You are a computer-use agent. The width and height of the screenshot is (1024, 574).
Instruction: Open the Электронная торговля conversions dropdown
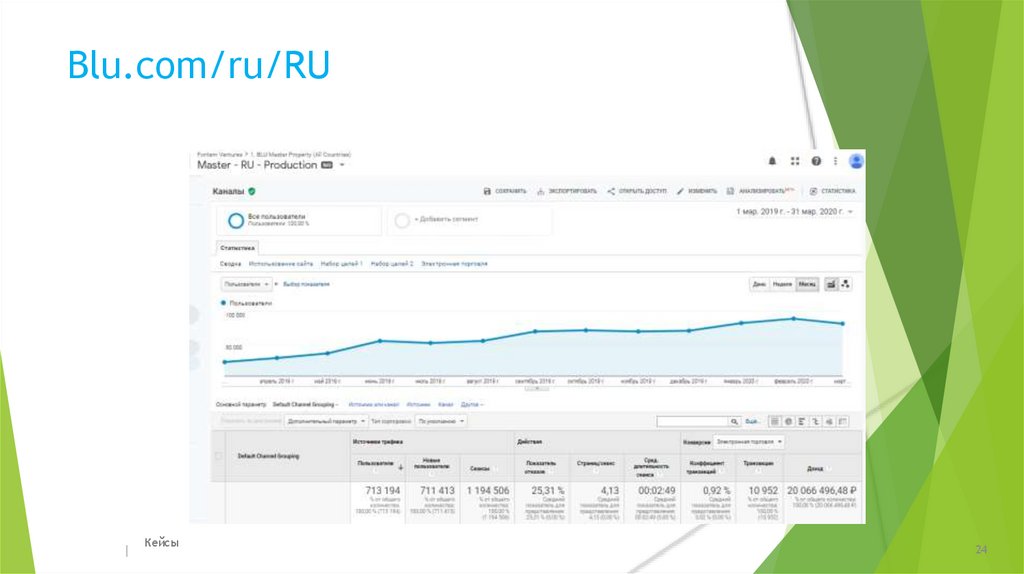point(749,442)
